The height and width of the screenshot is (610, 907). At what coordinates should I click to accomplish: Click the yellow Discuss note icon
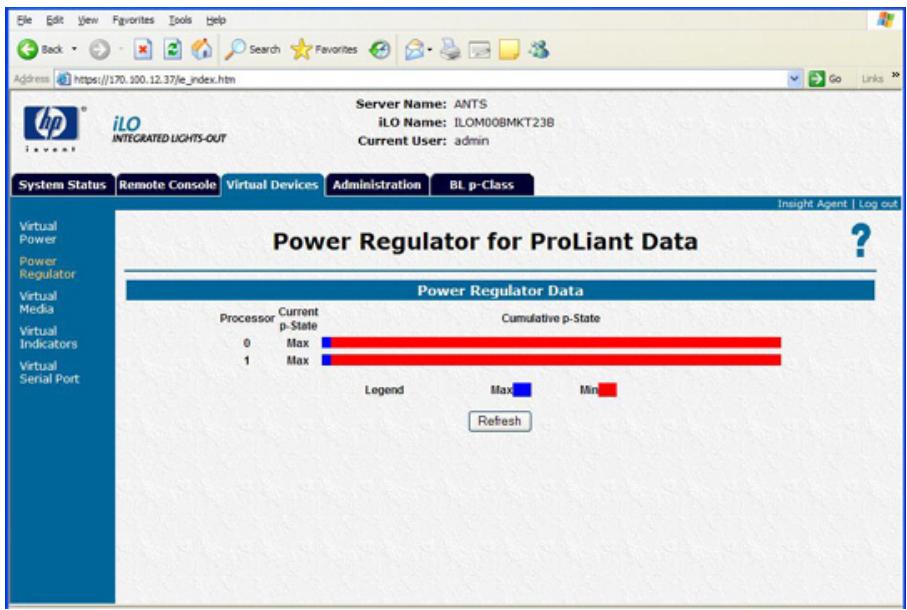point(509,50)
